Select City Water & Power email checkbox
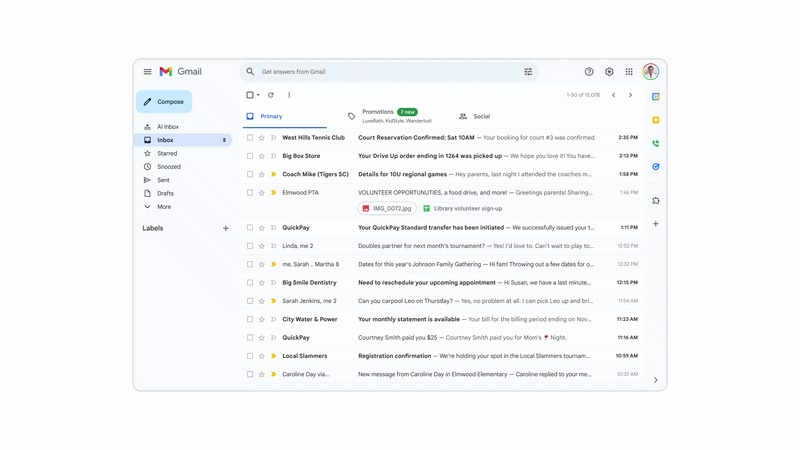The image size is (800, 450). 249,319
